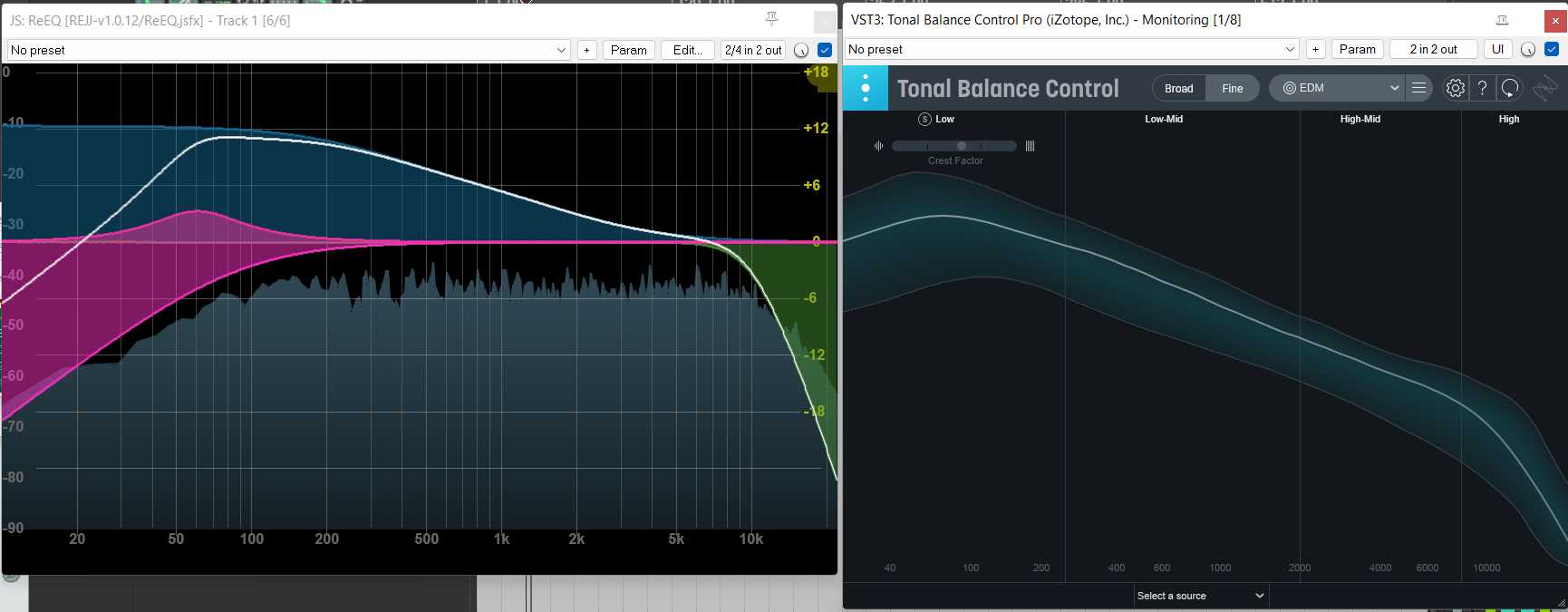The height and width of the screenshot is (612, 1568).
Task: Click the UI button in Tonal Balance window
Action: tap(1498, 49)
